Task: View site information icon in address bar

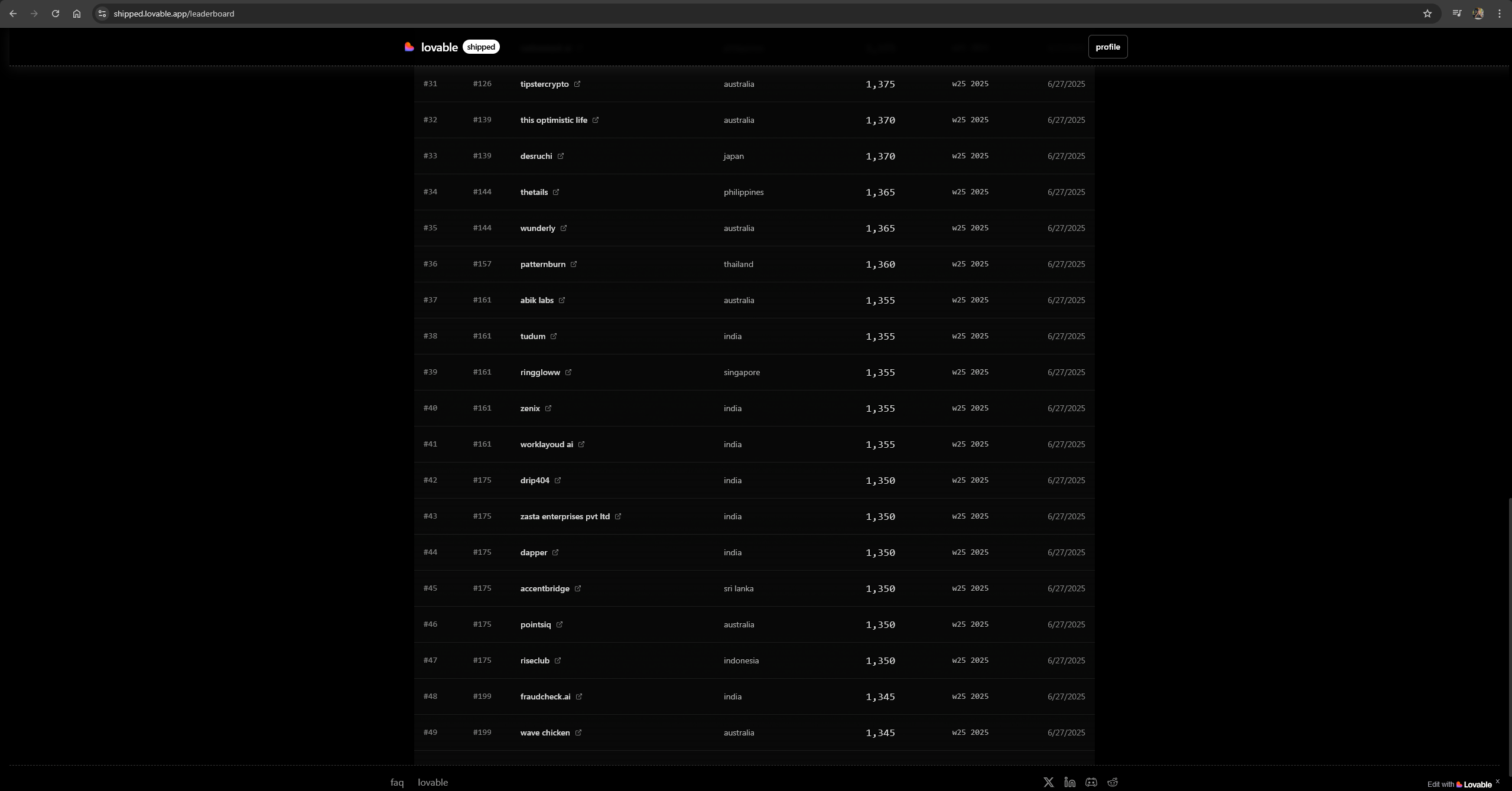Action: 102,14
